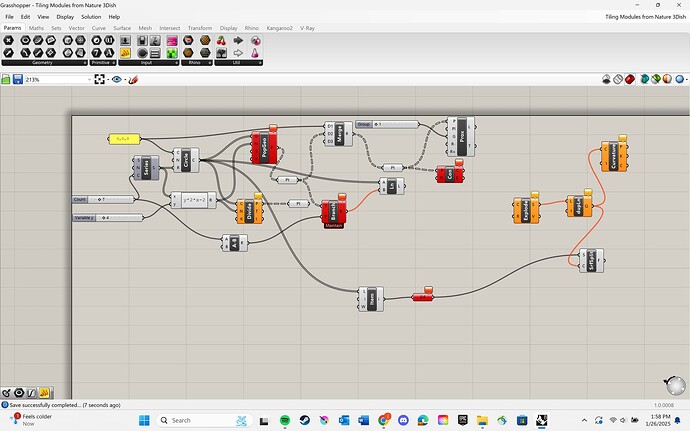The height and width of the screenshot is (431, 690).
Task: Open the File menu
Action: pyautogui.click(x=9, y=17)
